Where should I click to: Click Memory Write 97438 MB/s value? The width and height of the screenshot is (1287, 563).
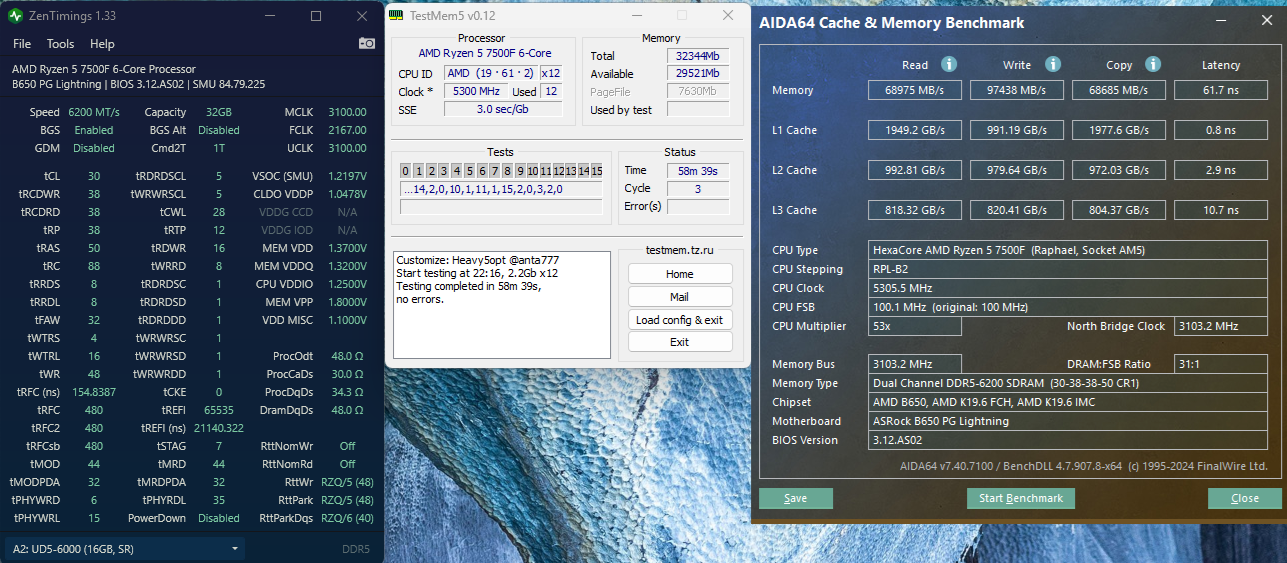[x=1015, y=90]
